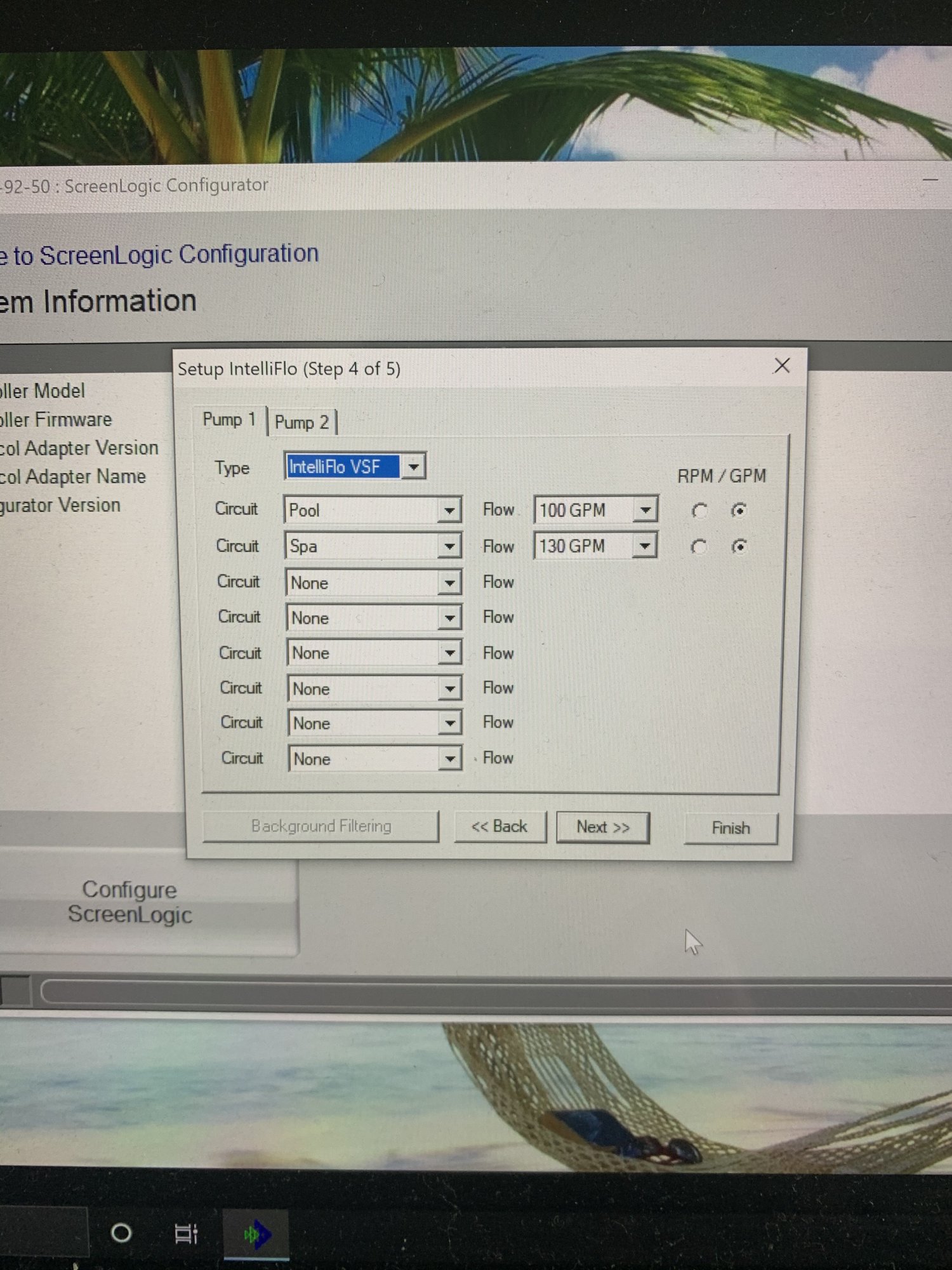The image size is (952, 1270).
Task: Click the 'ller Model' label
Action: point(43,391)
